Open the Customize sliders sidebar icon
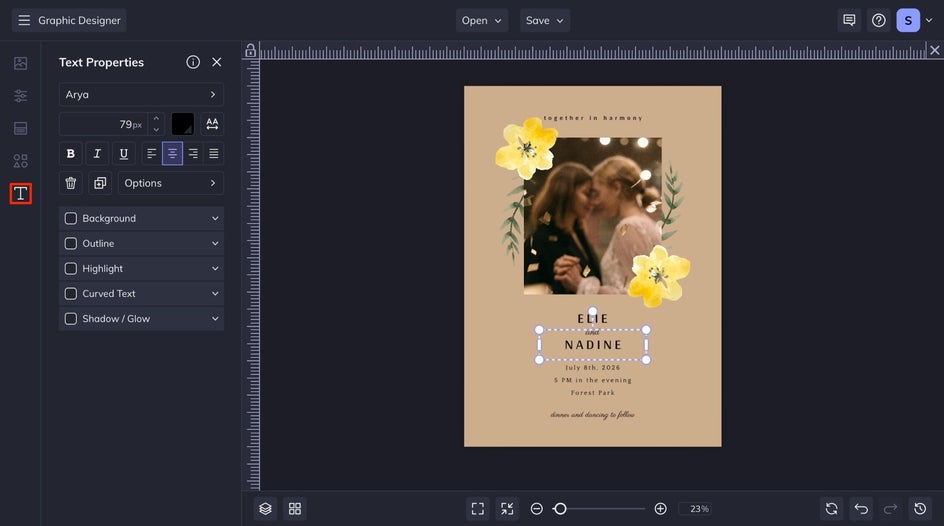The height and width of the screenshot is (526, 944). tap(20, 96)
